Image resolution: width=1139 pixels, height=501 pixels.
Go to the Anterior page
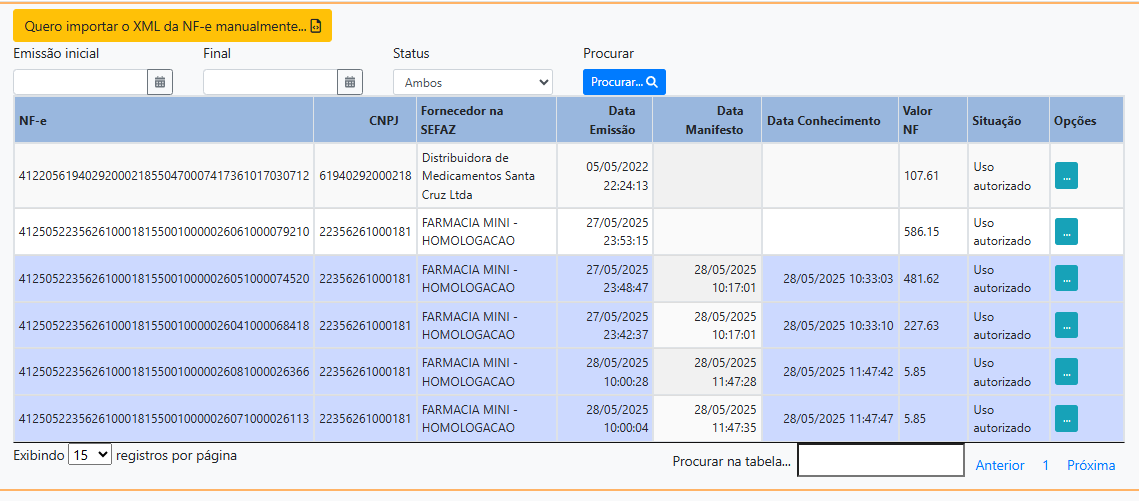pyautogui.click(x=1000, y=465)
